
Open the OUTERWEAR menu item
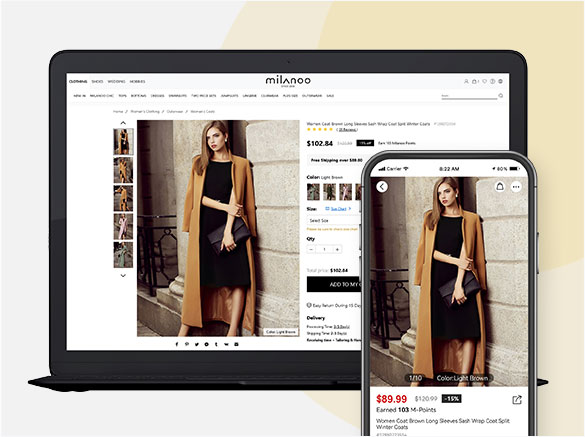(x=312, y=96)
